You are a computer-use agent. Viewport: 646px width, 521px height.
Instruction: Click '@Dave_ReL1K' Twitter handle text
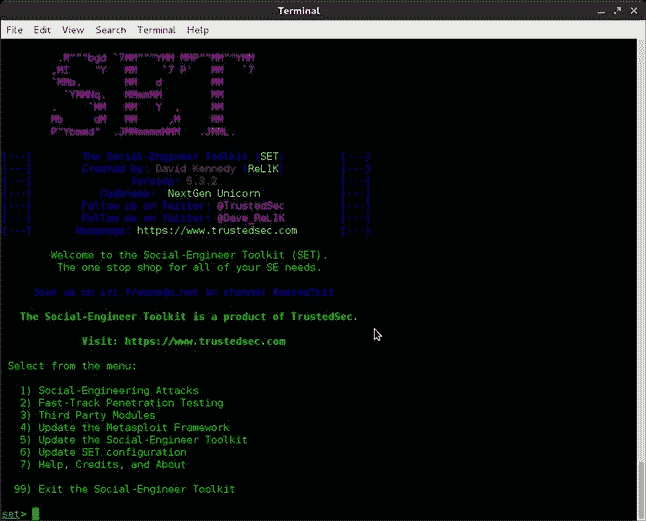point(250,218)
